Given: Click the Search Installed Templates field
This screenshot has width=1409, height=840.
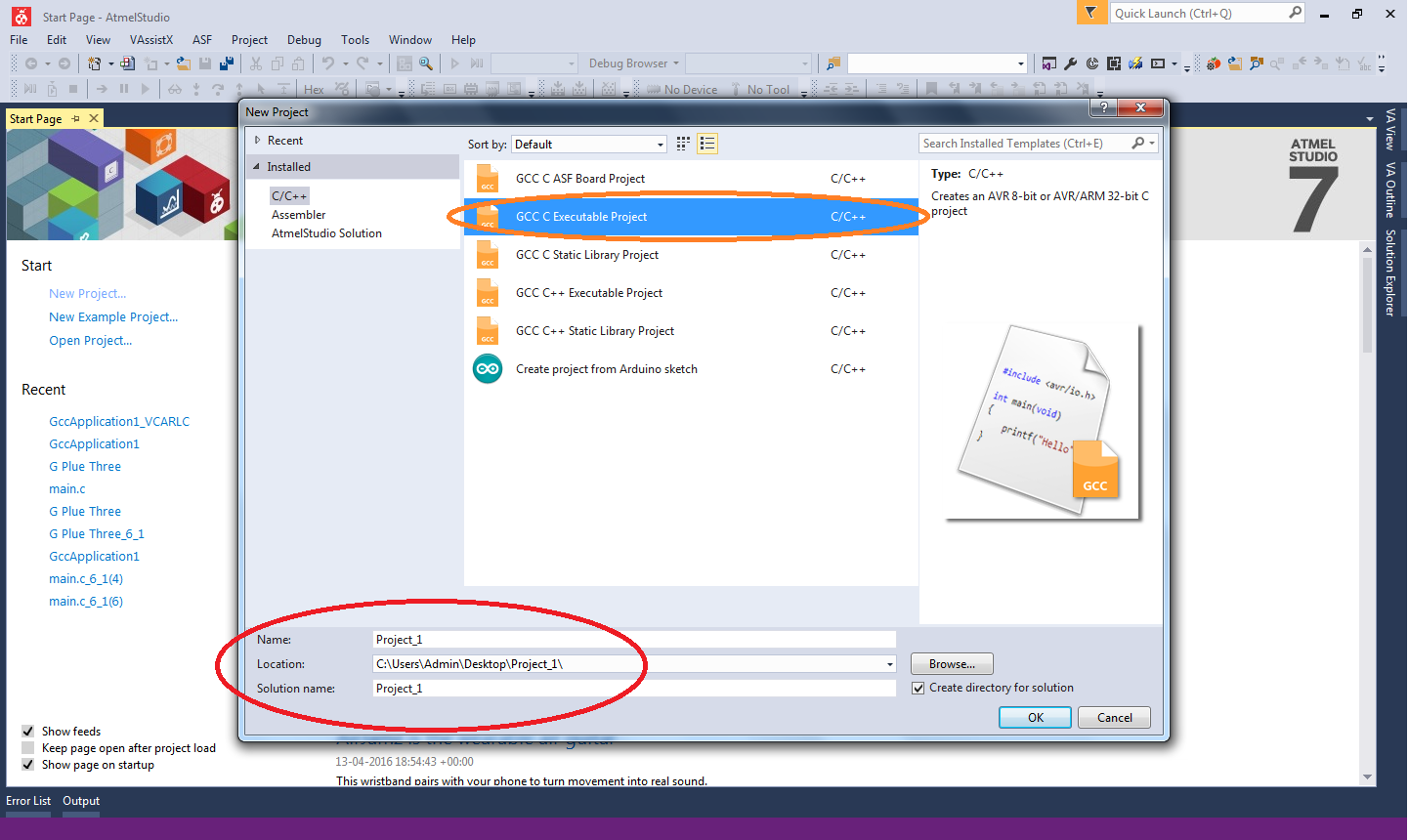Looking at the screenshot, I should (1024, 144).
